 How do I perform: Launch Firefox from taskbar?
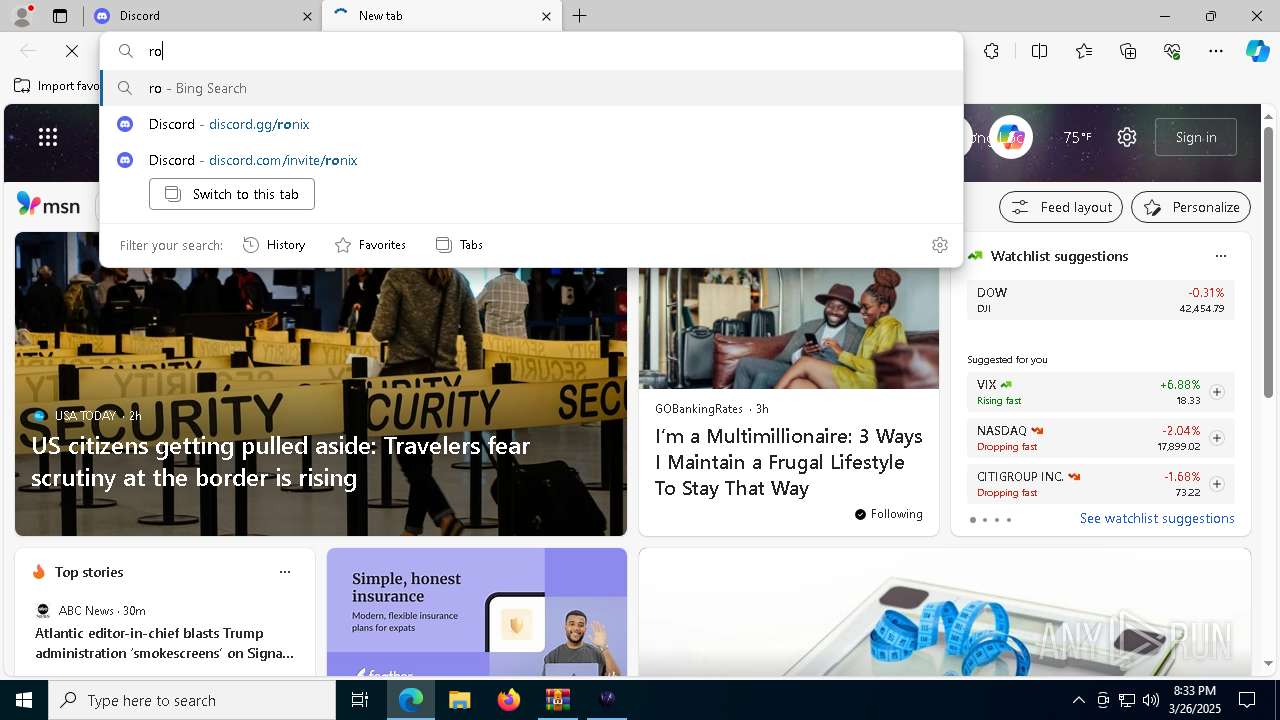(x=508, y=700)
